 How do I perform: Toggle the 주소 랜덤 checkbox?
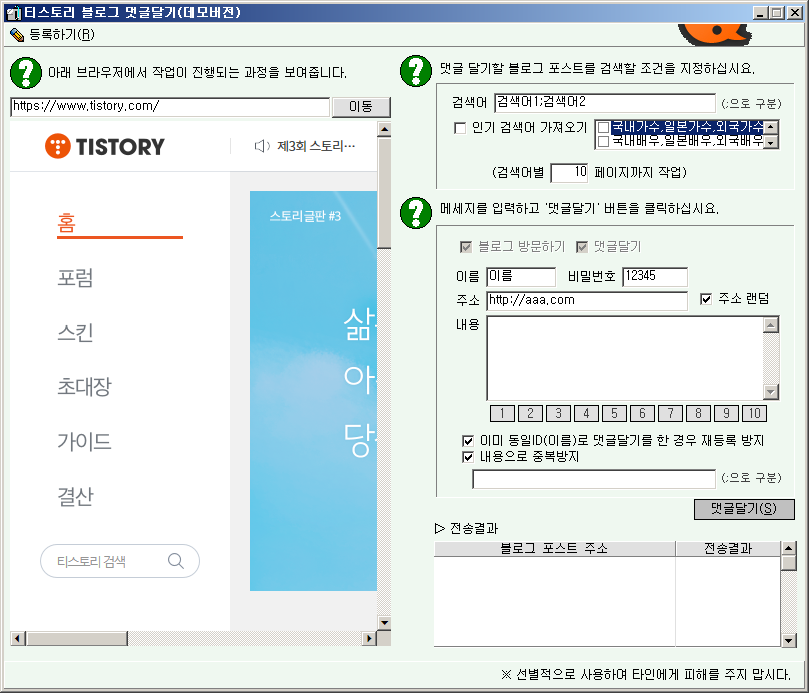[706, 299]
